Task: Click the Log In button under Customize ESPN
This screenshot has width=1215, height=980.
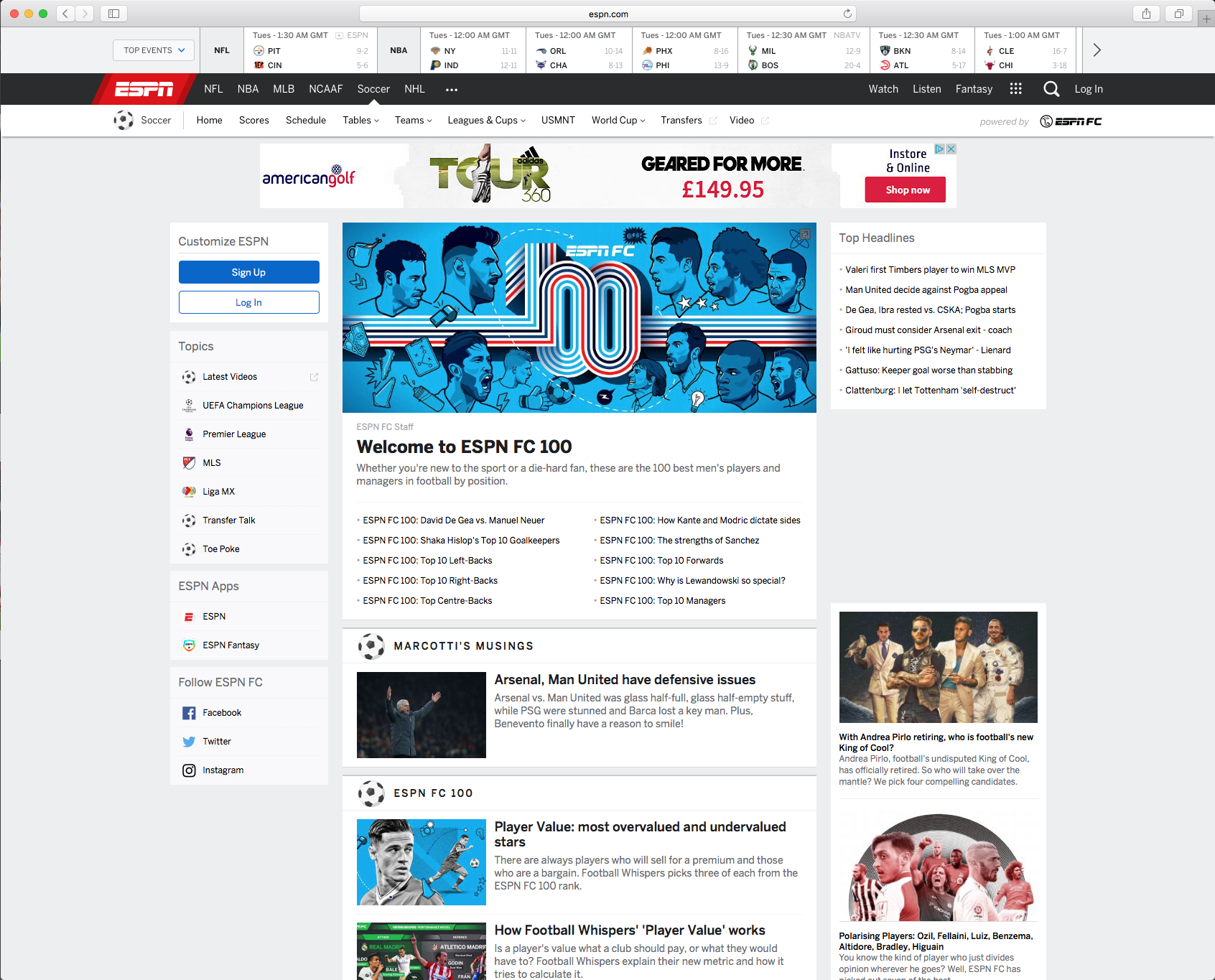Action: click(248, 302)
